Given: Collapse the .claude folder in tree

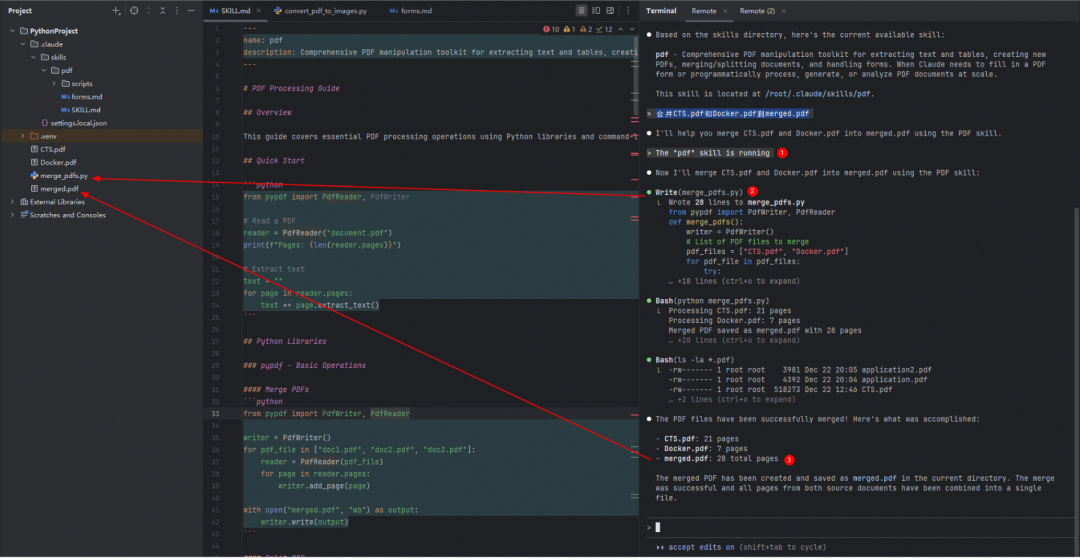Looking at the screenshot, I should pyautogui.click(x=22, y=44).
